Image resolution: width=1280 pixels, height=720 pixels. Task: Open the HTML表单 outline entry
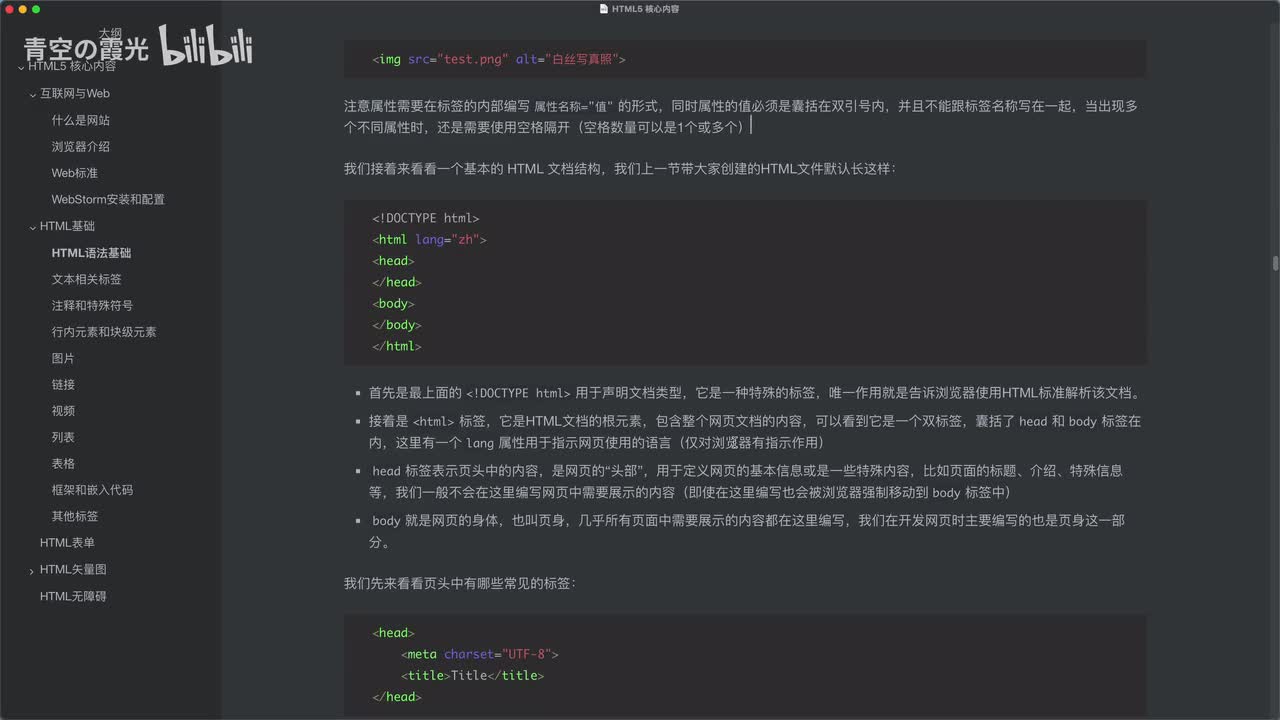67,542
